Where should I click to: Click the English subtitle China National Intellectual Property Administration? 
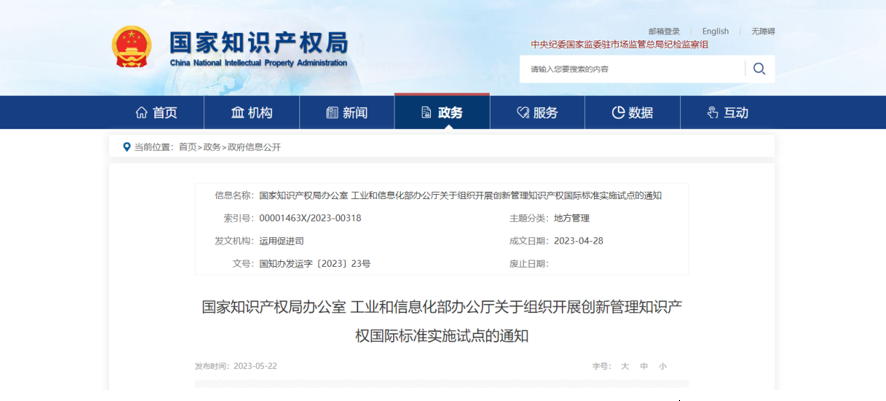[x=258, y=63]
